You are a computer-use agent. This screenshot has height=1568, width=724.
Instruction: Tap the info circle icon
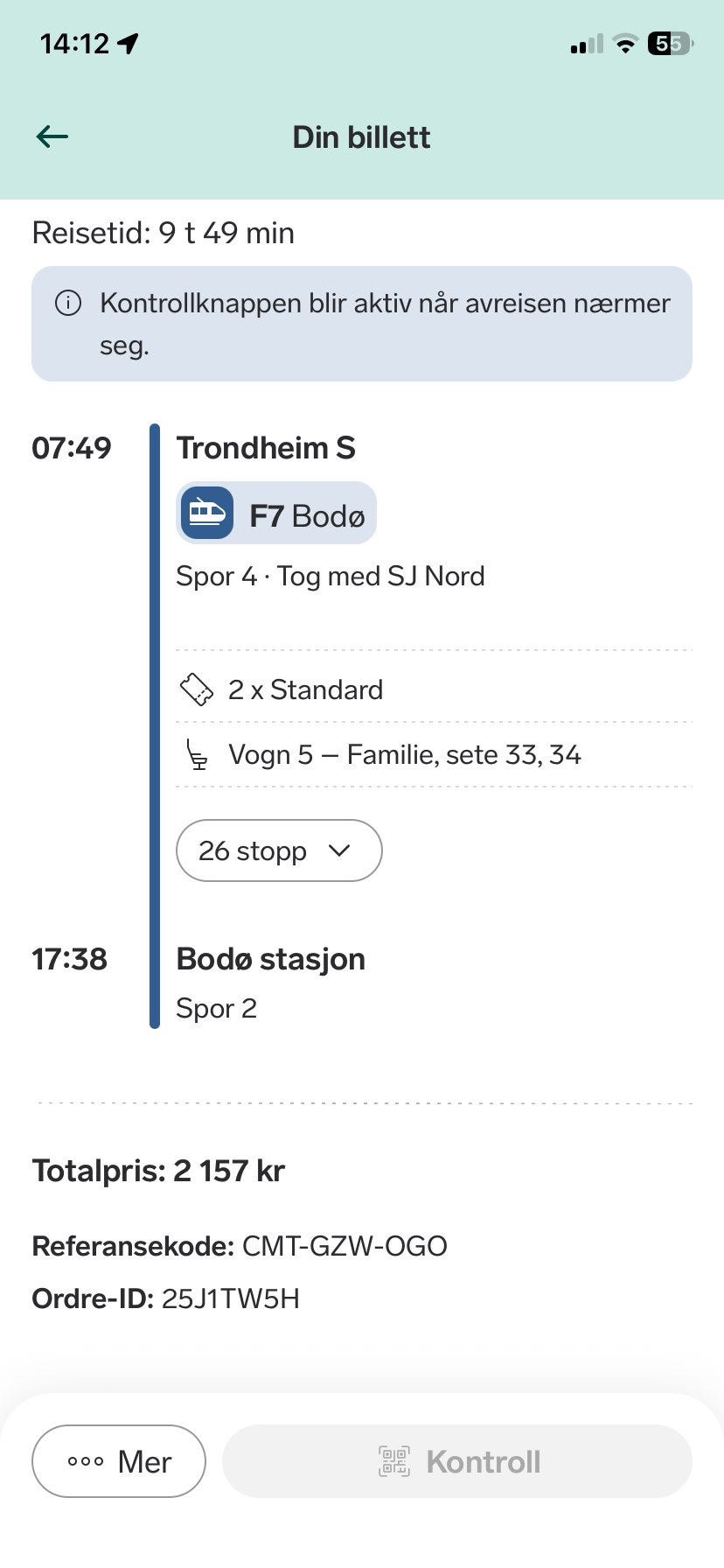click(x=68, y=304)
